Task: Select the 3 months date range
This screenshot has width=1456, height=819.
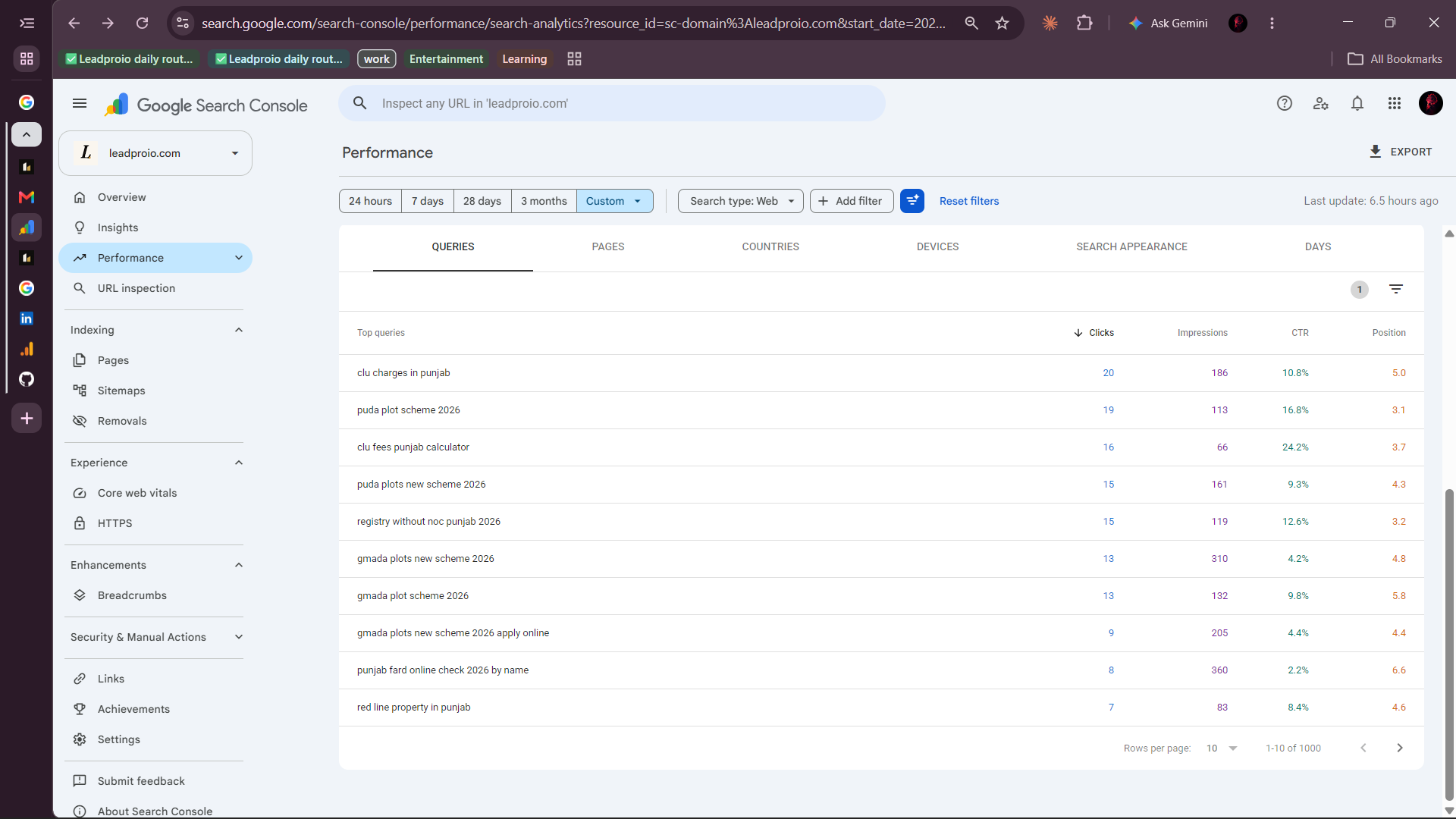Action: [544, 201]
